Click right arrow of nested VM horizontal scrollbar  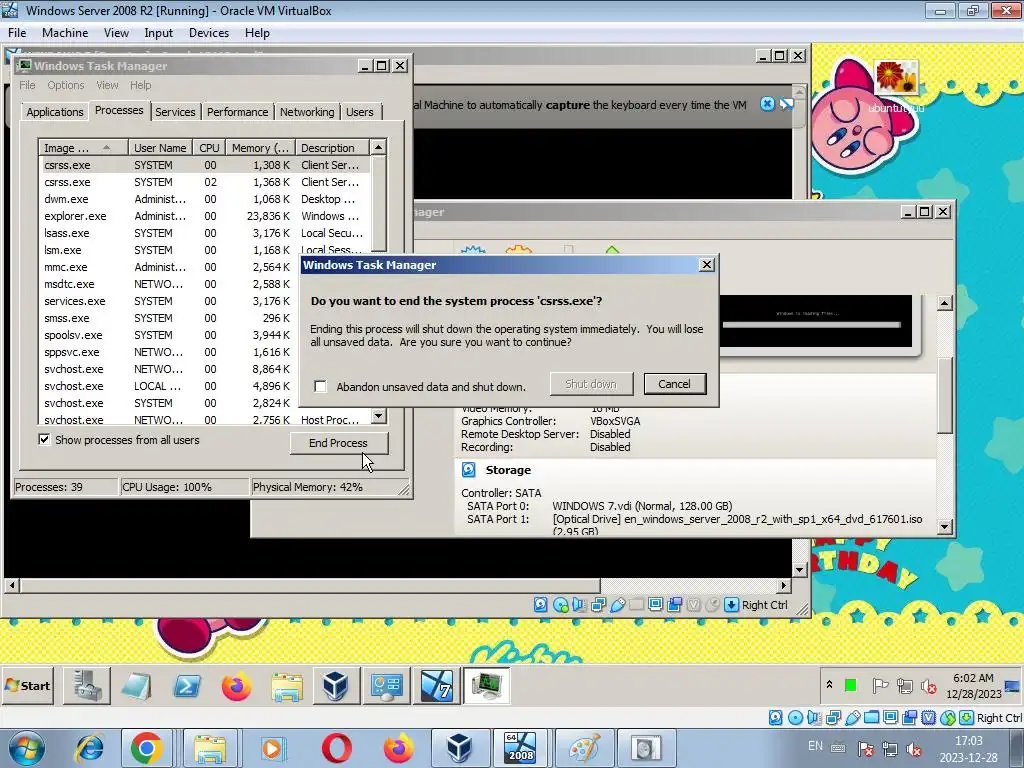pos(784,585)
